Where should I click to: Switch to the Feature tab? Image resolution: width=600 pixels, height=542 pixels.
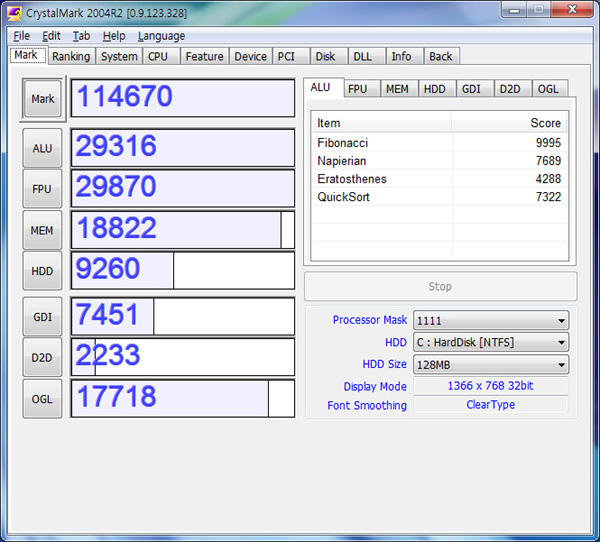click(204, 56)
